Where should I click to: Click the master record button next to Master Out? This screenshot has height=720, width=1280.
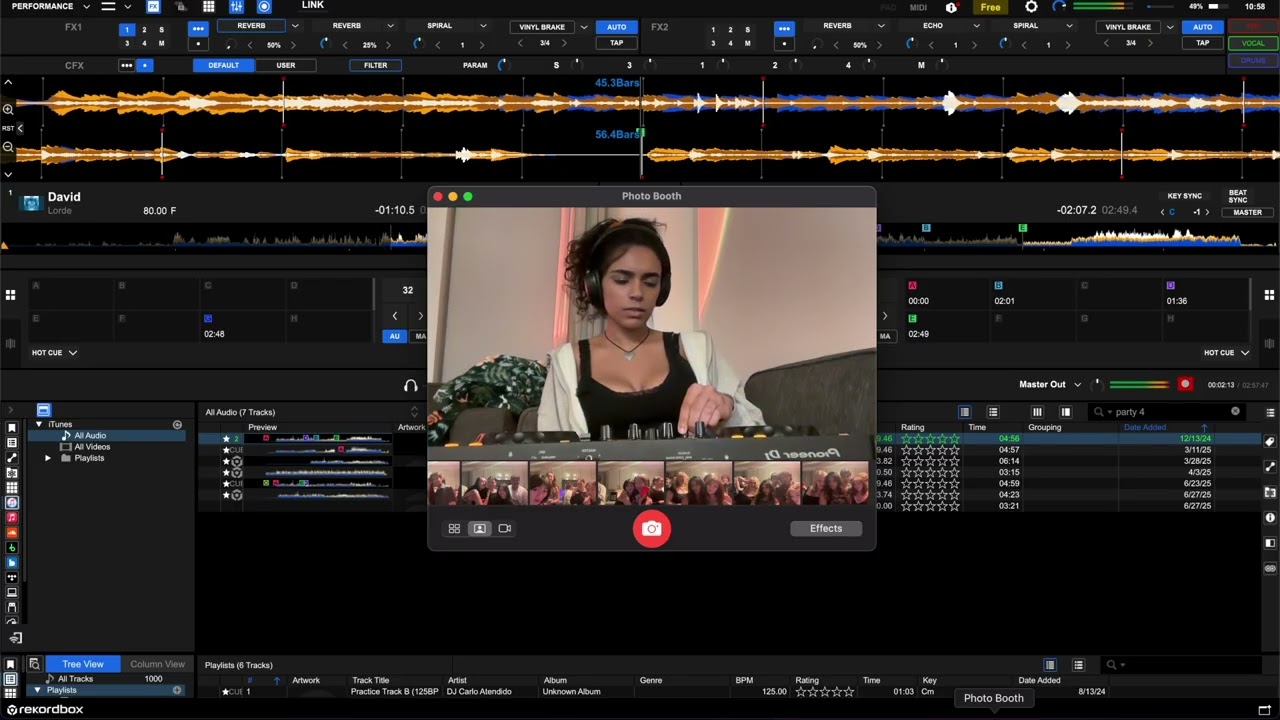[x=1185, y=384]
